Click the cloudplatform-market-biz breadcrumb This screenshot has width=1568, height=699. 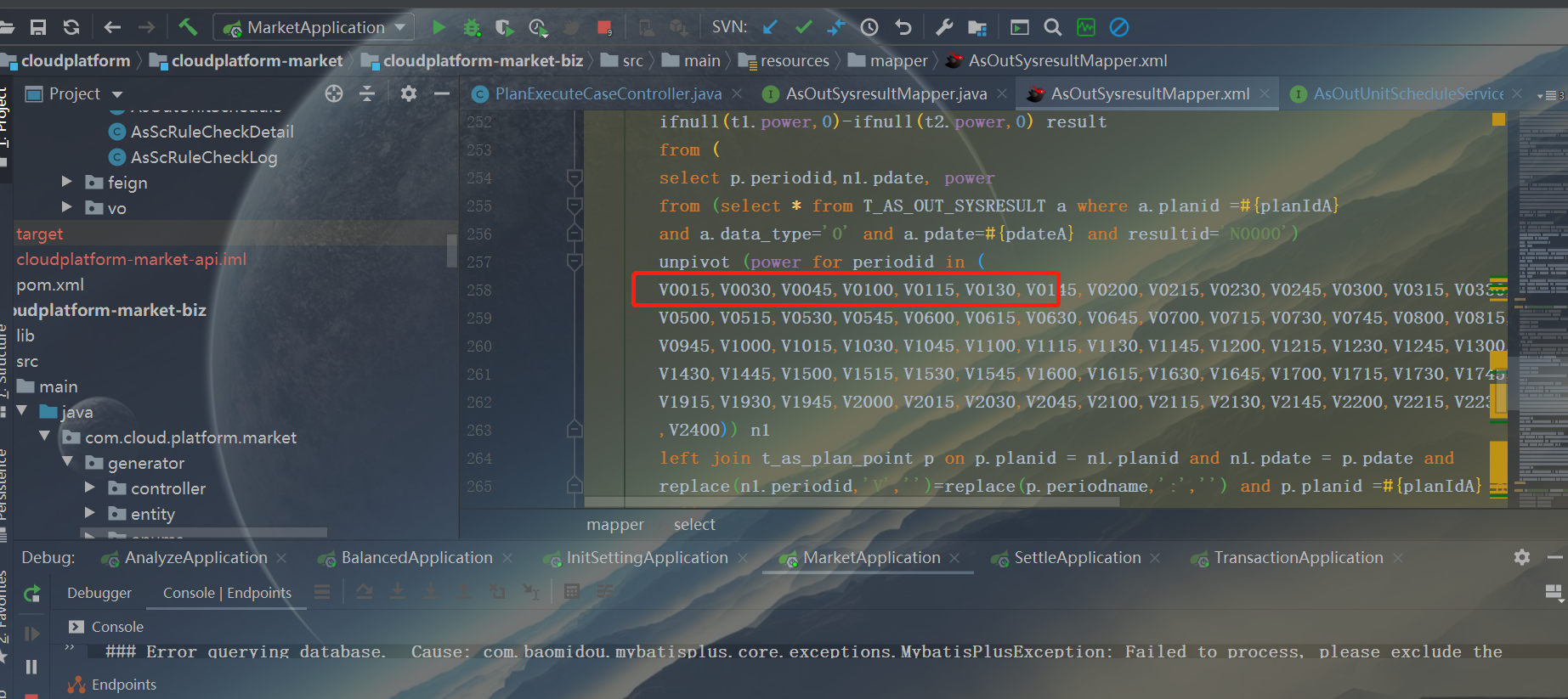473,60
